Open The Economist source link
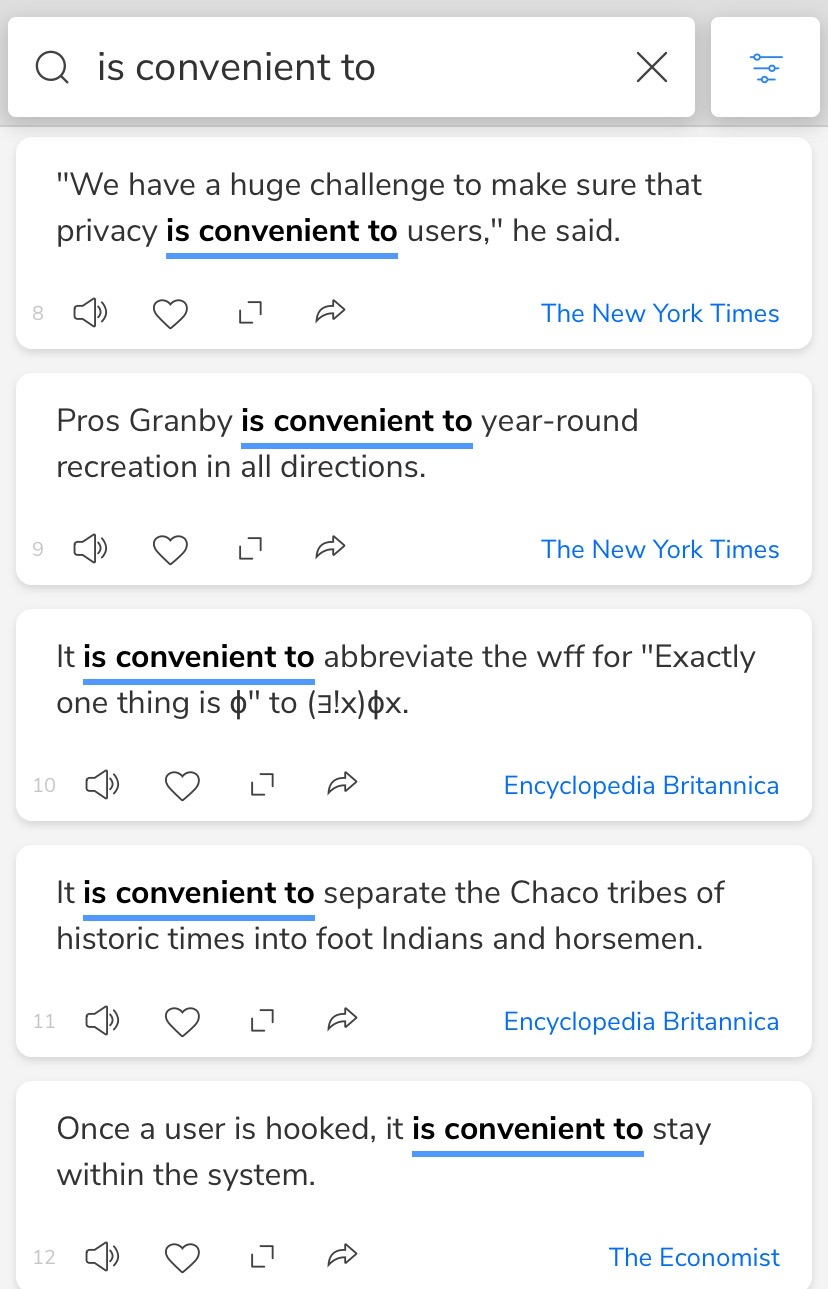This screenshot has width=828, height=1289. tap(694, 1257)
